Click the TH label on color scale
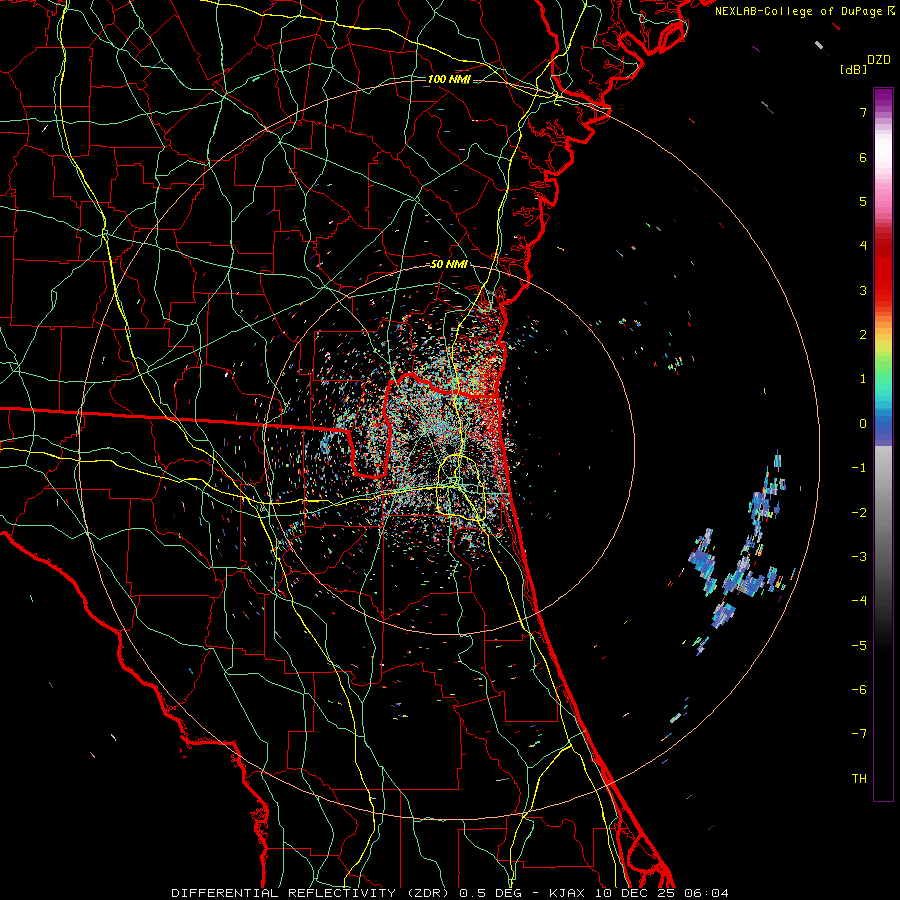 pos(859,779)
